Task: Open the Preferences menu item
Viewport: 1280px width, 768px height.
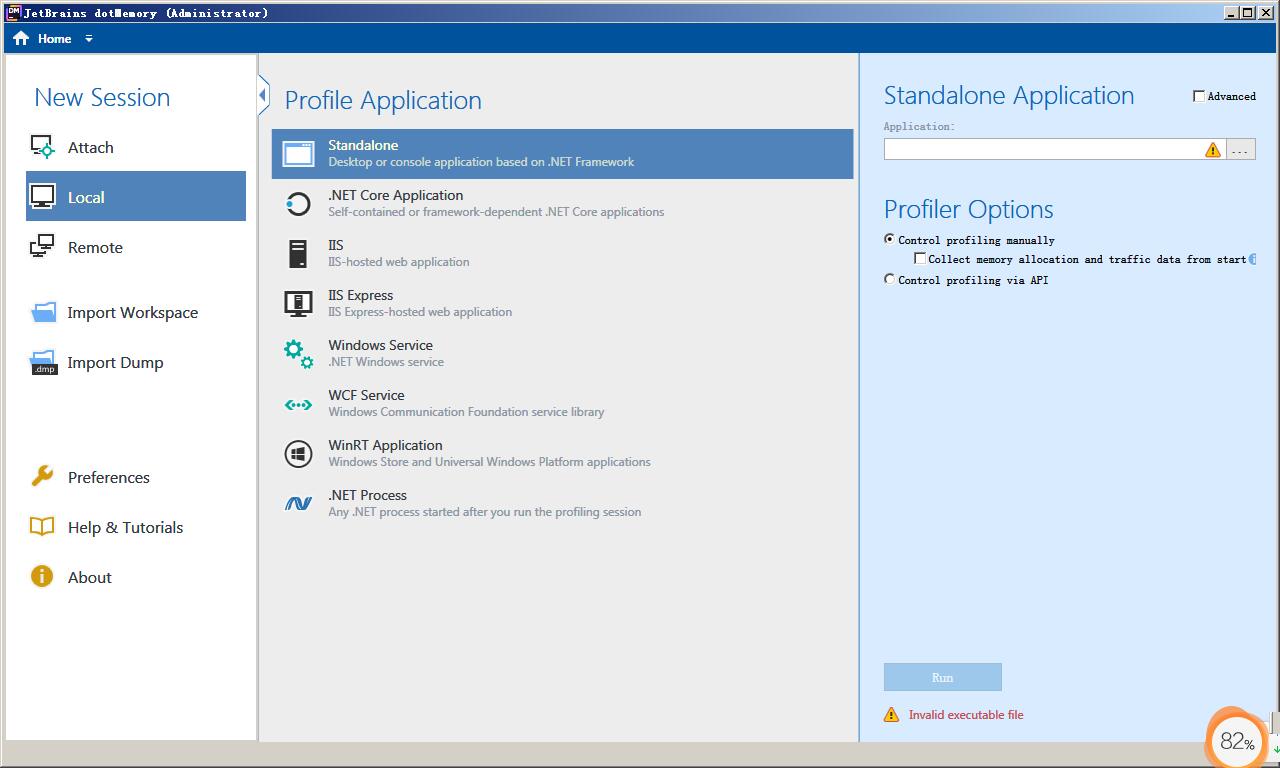Action: coord(136,477)
